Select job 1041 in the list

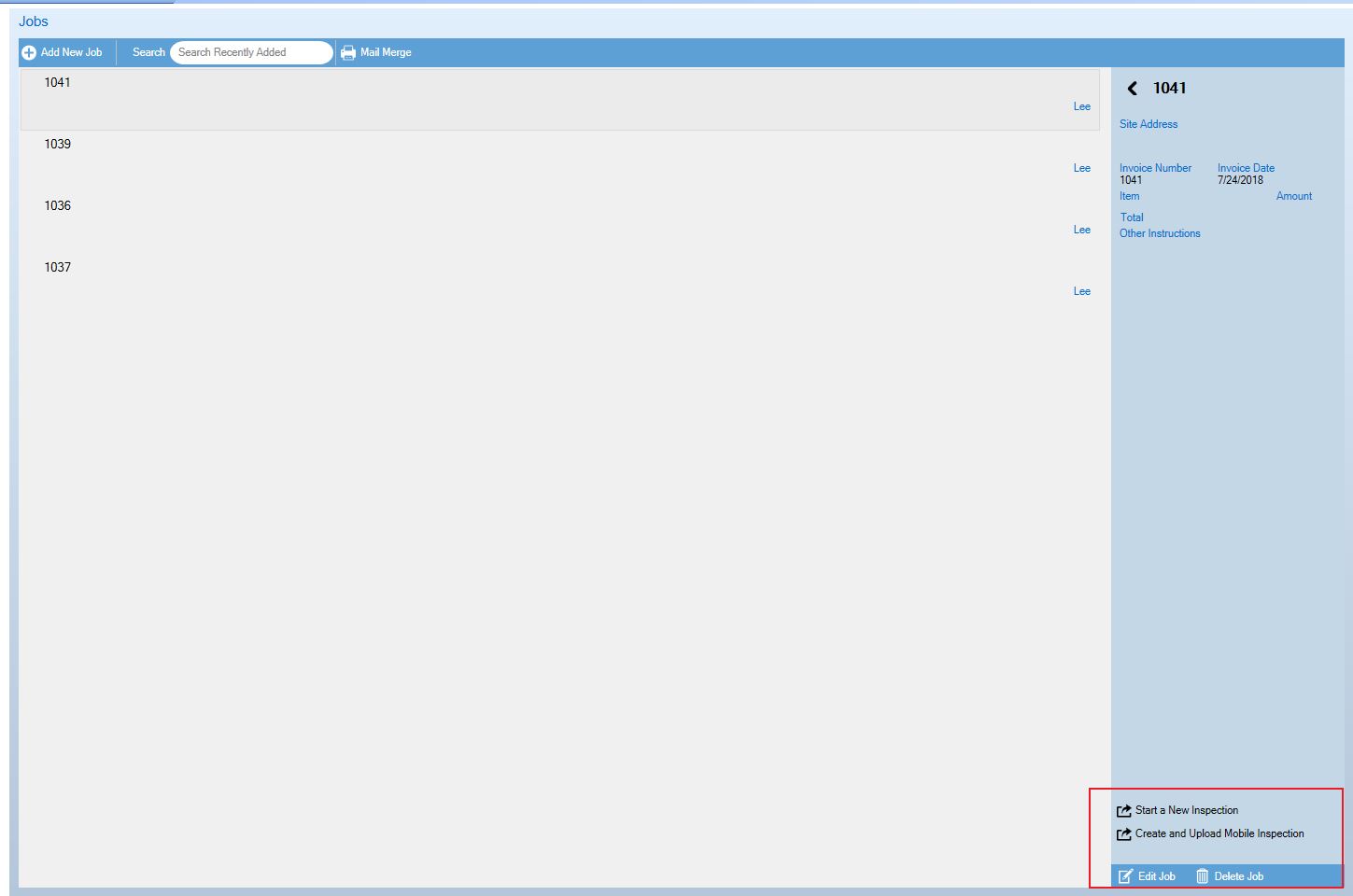(x=560, y=100)
